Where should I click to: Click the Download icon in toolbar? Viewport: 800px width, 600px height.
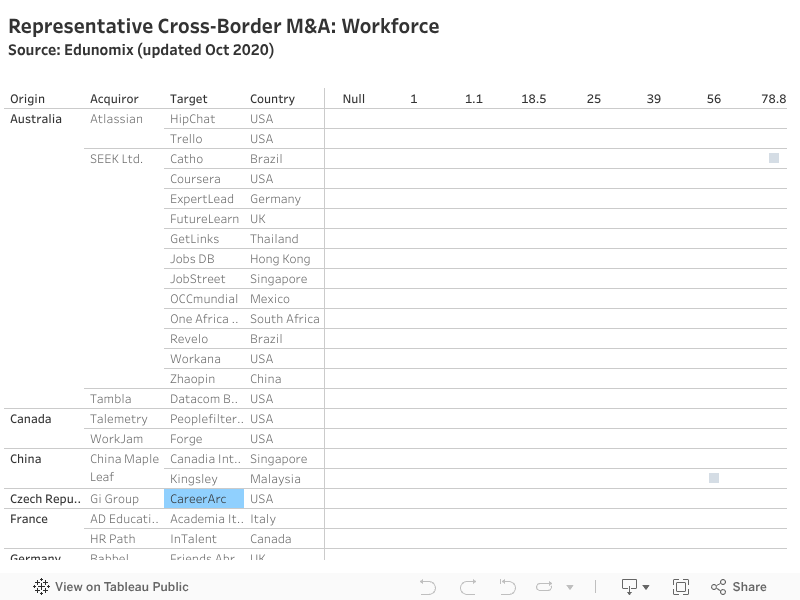click(630, 587)
